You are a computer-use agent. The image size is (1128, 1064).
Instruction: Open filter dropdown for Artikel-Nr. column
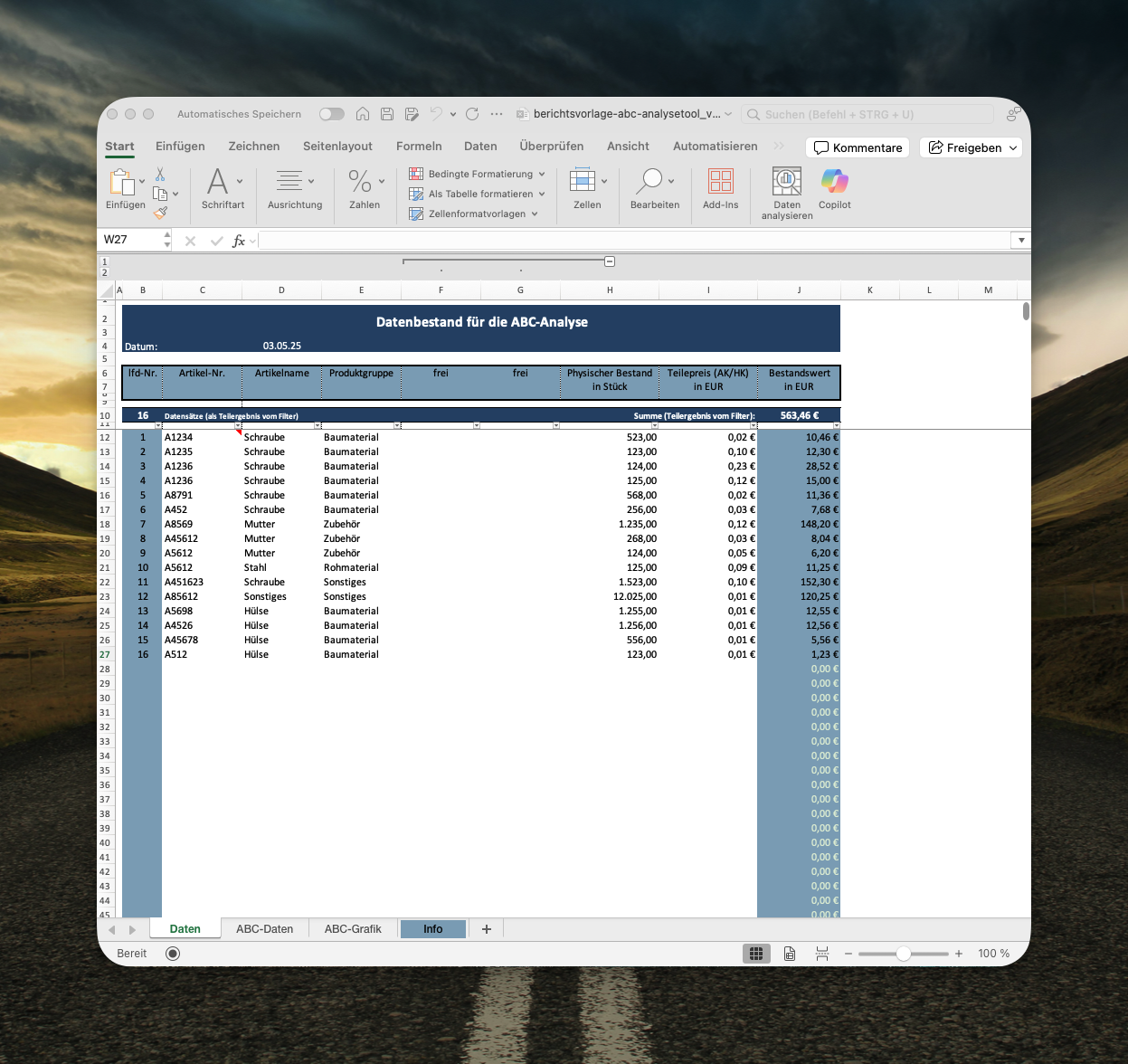(x=238, y=425)
